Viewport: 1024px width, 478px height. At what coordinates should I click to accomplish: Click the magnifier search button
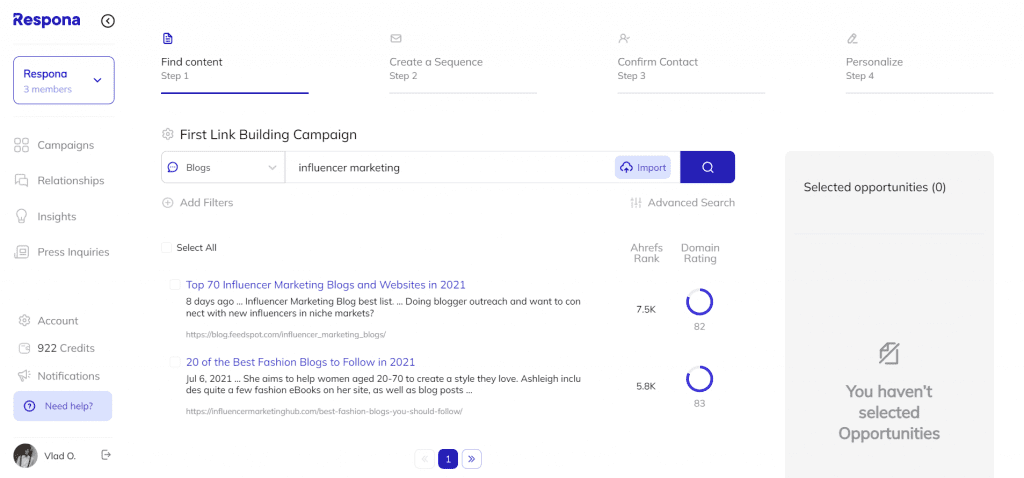(x=707, y=167)
